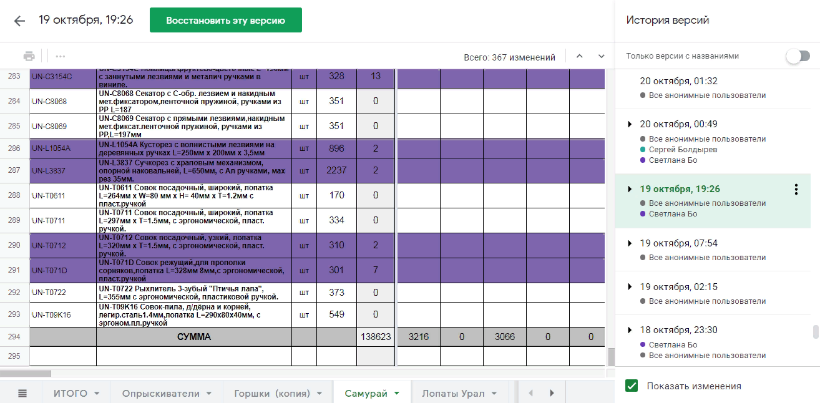Image resolution: width=820 pixels, height=403 pixels.
Task: Jump to next change with down chevron
Action: (600, 56)
